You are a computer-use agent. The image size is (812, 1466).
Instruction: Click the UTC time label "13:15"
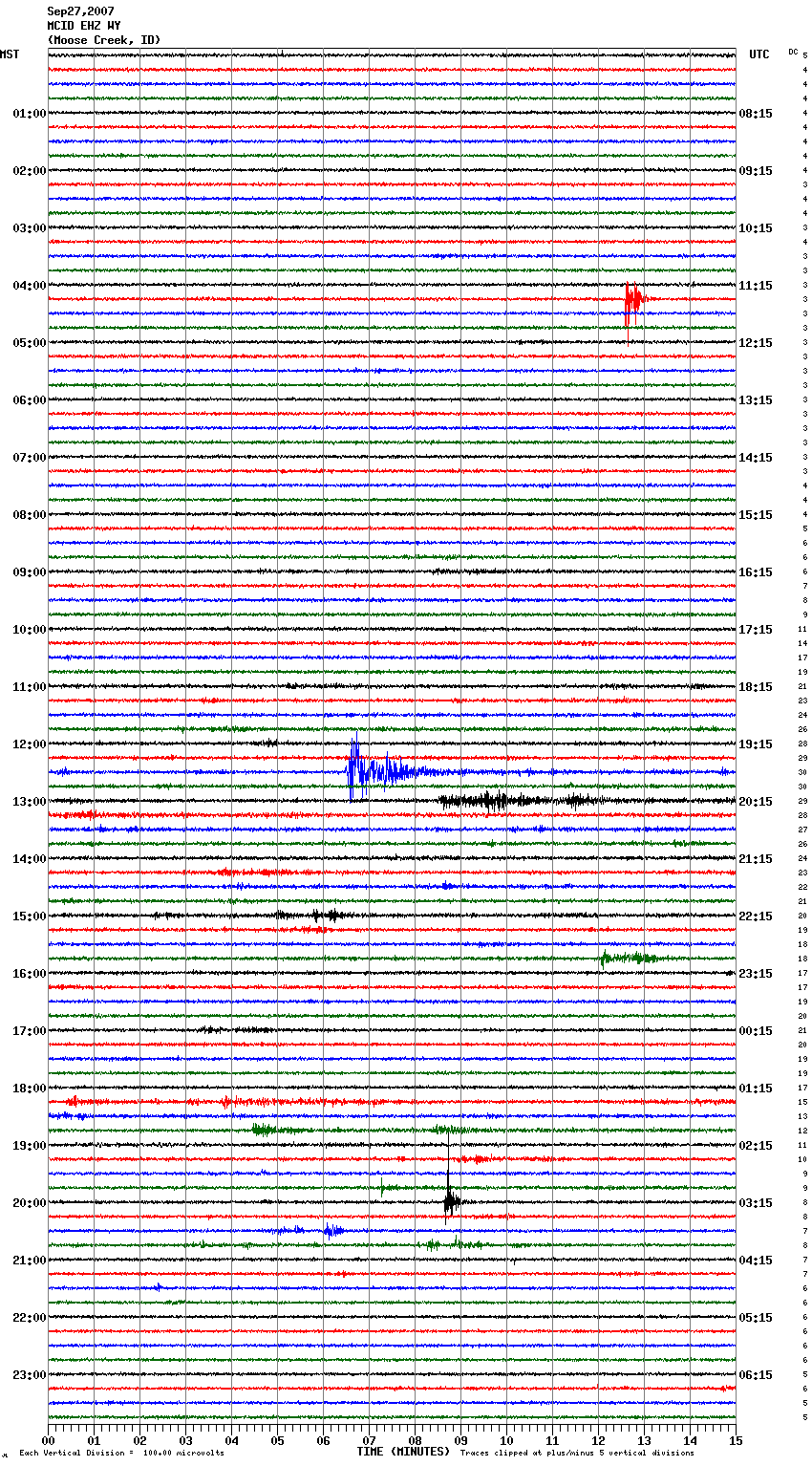pyautogui.click(x=756, y=400)
